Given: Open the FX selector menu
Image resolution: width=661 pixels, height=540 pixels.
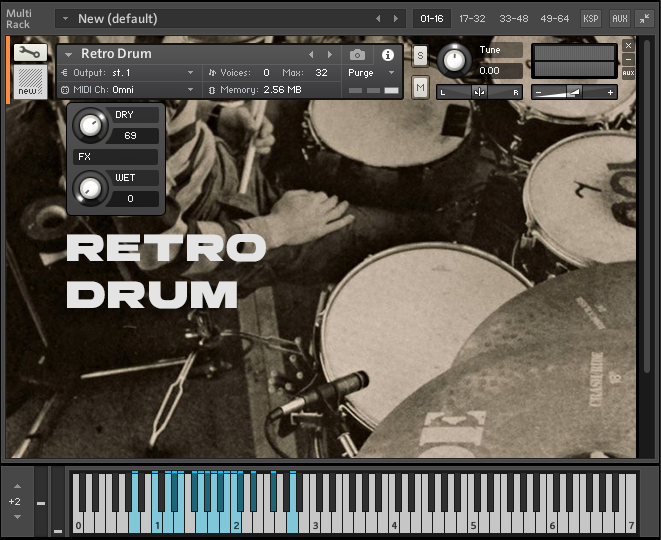Looking at the screenshot, I should click(x=115, y=156).
